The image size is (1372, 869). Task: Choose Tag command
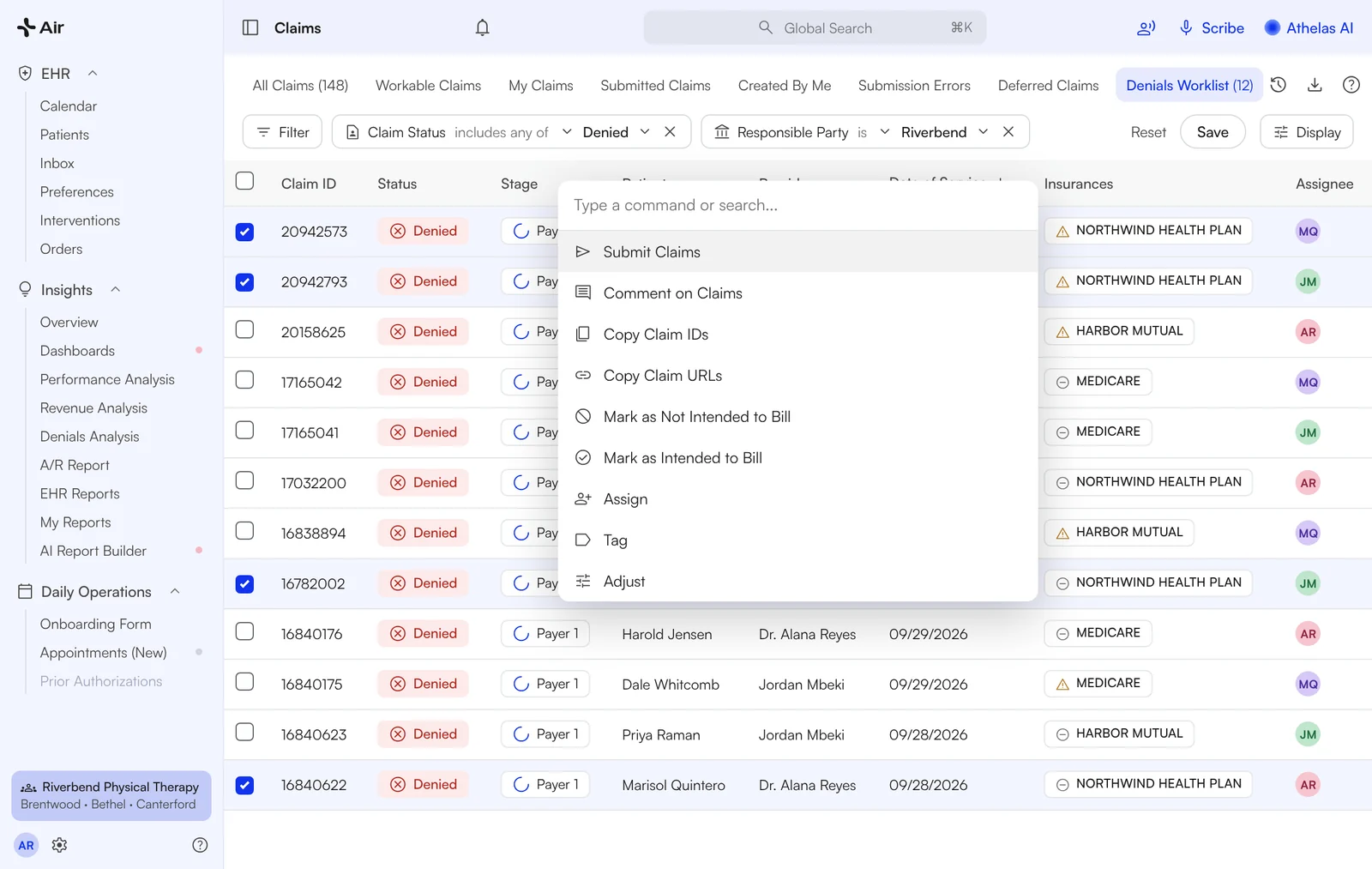click(x=797, y=540)
